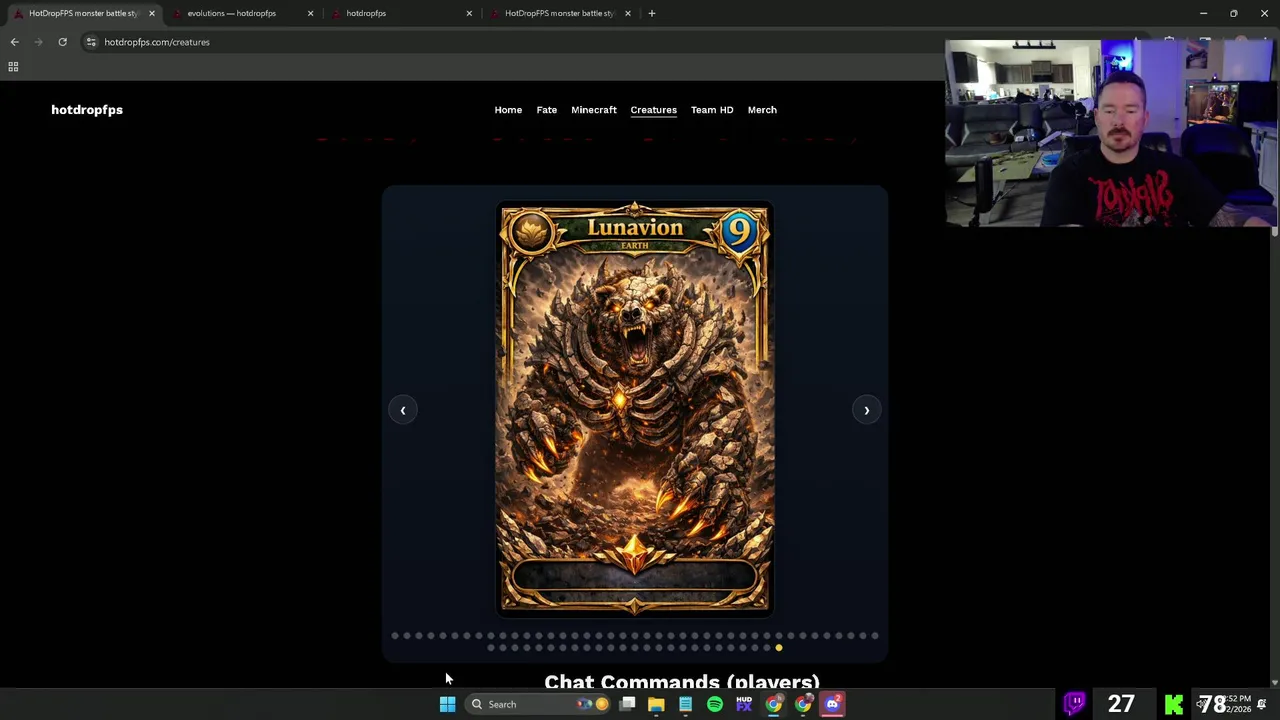The width and height of the screenshot is (1280, 720).
Task: Click the green Kick icon in overlay
Action: pyautogui.click(x=1174, y=705)
